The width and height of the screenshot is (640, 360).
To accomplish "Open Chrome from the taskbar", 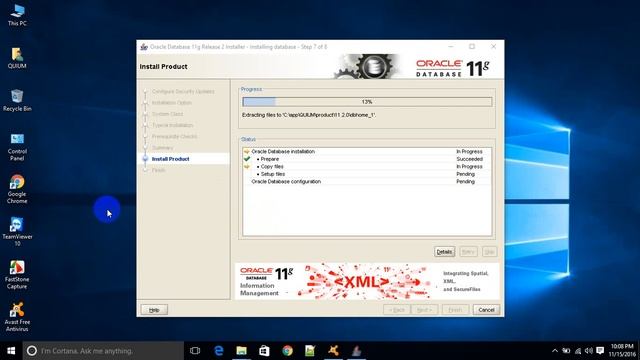I will coord(287,351).
